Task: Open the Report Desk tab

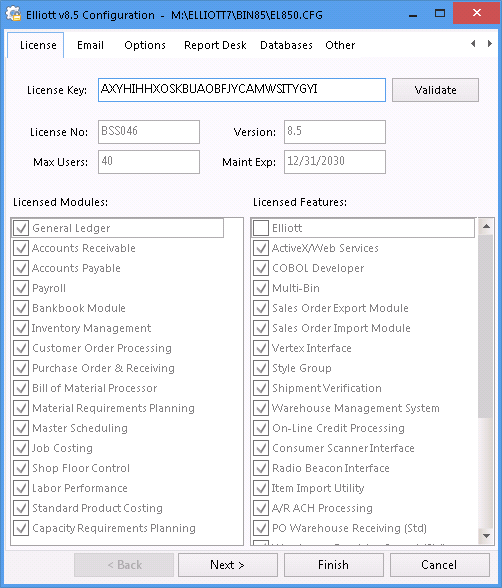Action: pos(215,45)
